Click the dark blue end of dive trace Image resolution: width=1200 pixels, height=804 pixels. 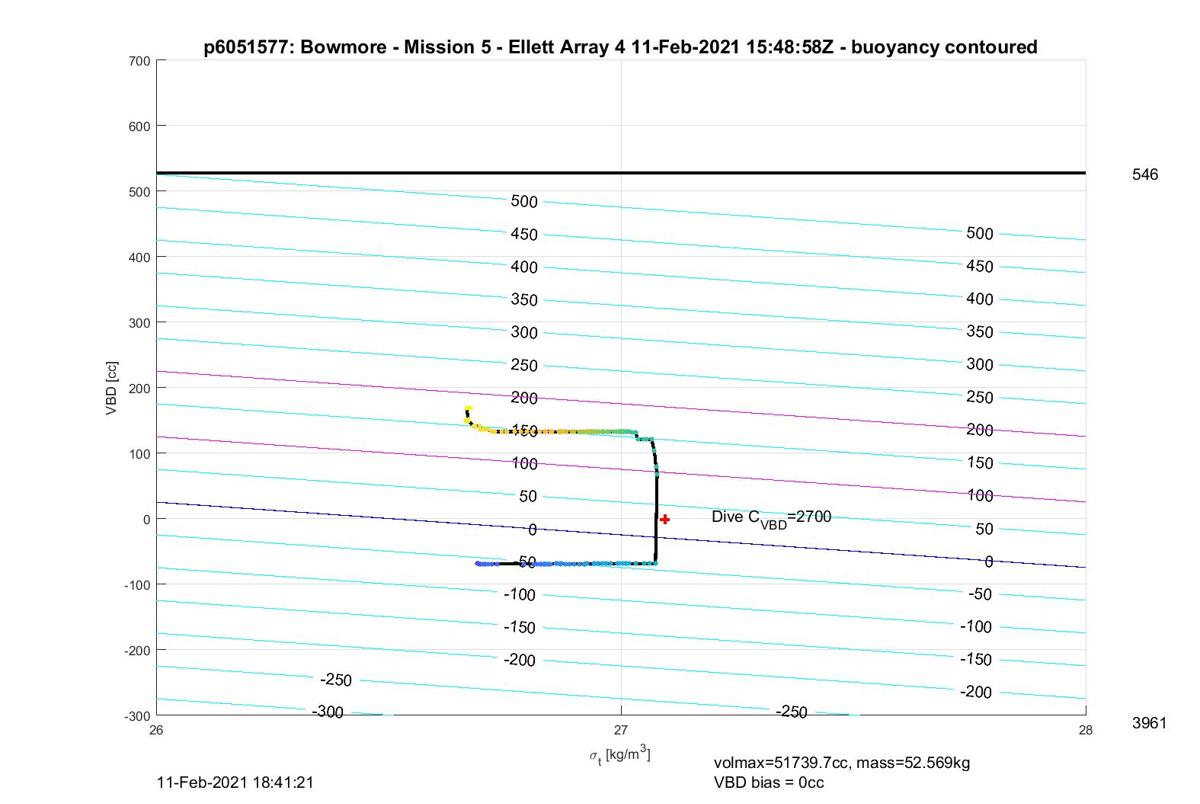[x=480, y=564]
